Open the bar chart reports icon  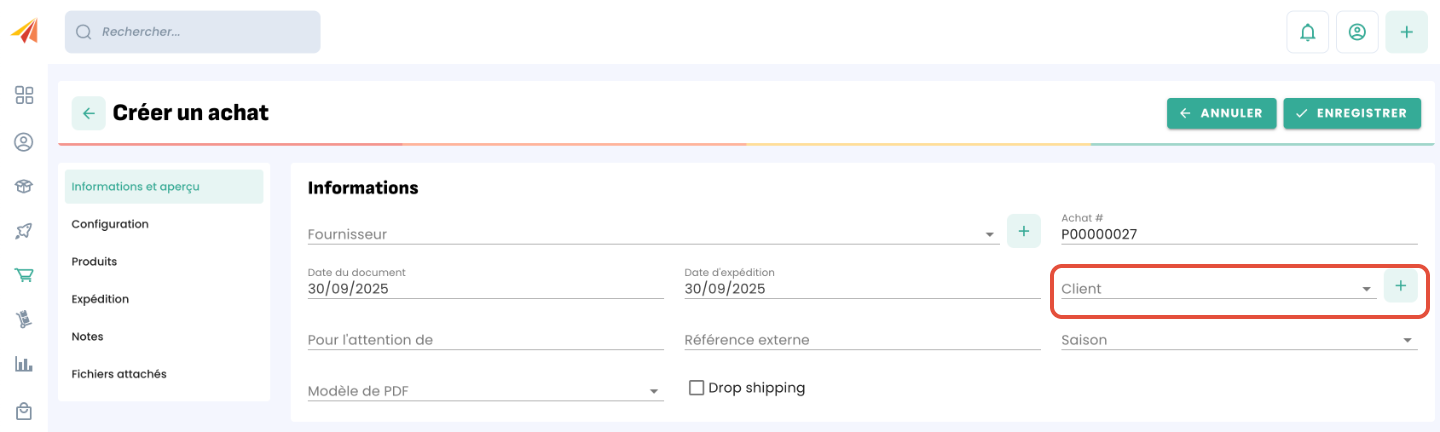point(24,364)
